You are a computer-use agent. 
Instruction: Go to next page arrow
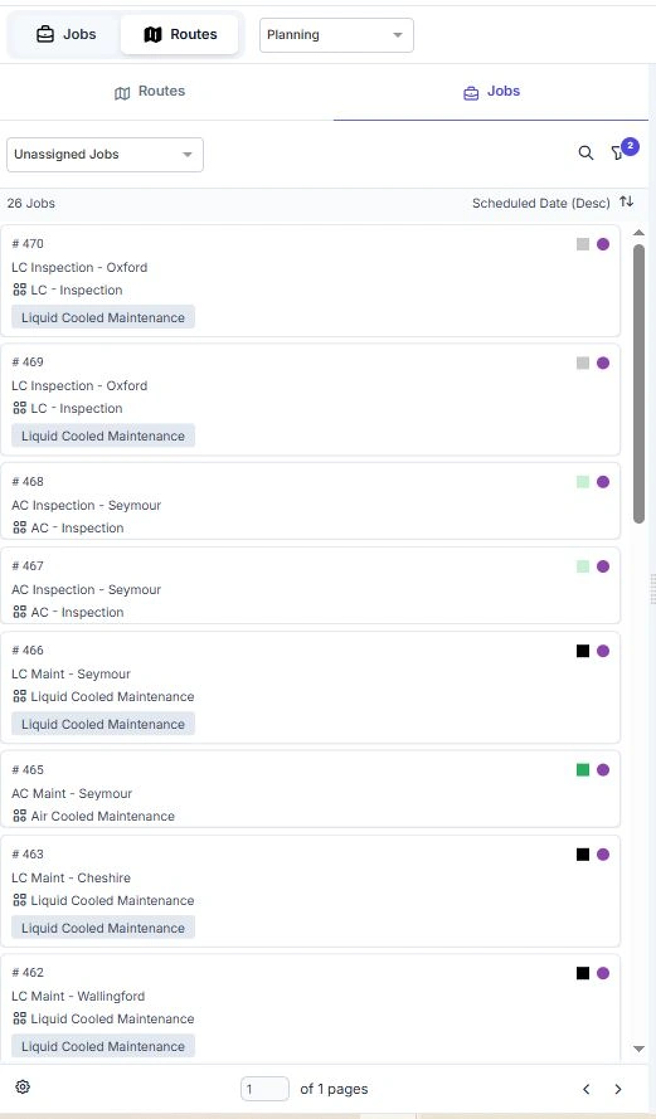click(618, 1089)
